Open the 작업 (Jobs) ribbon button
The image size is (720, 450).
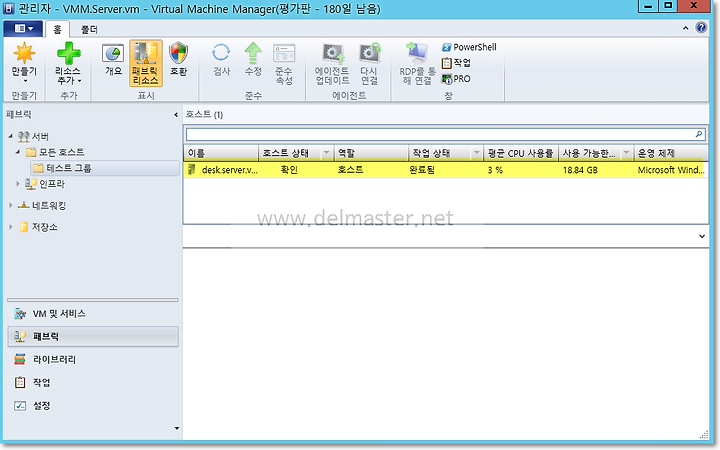click(x=456, y=63)
